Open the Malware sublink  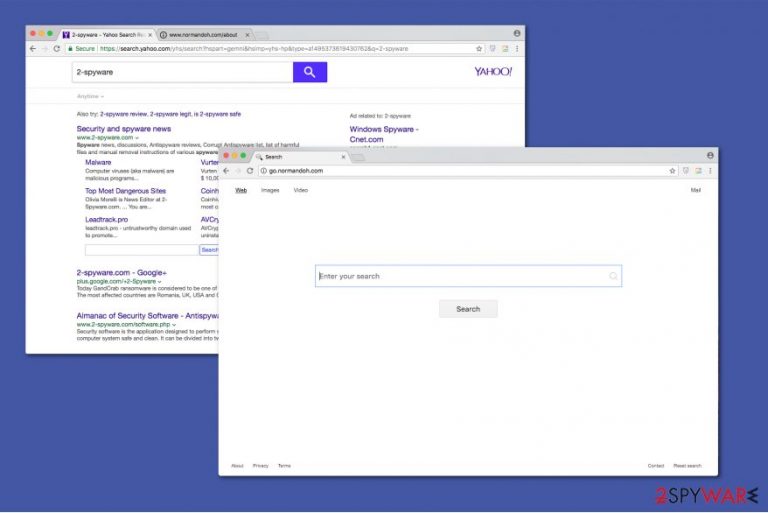coord(98,162)
